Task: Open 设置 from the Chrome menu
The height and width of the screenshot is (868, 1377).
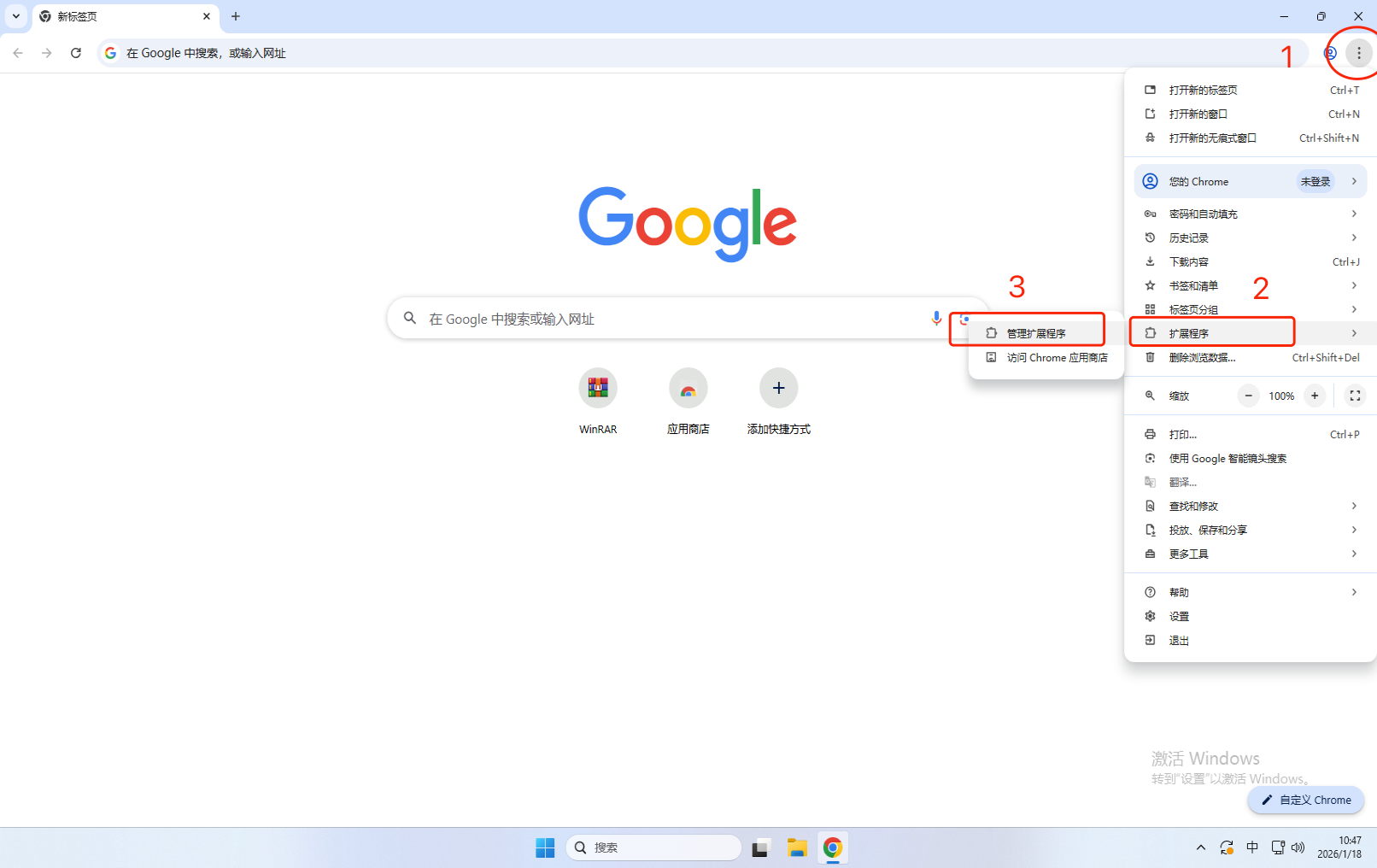Action: click(1179, 616)
